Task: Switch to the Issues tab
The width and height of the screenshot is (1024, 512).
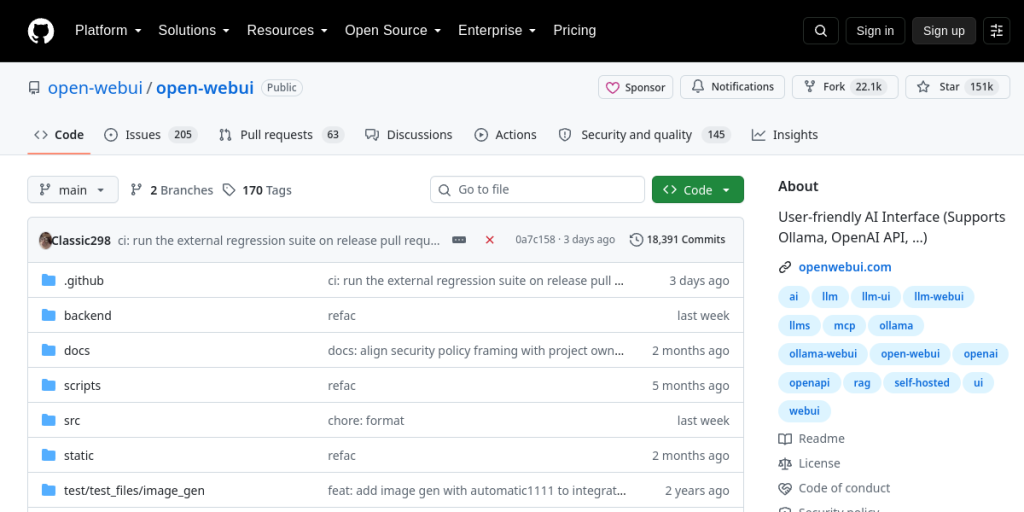Action: (151, 135)
